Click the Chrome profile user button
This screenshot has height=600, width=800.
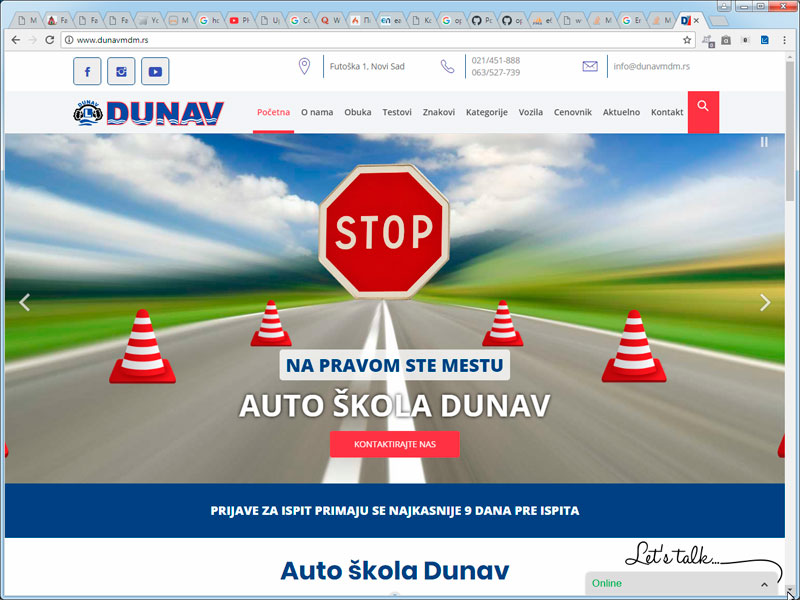click(x=723, y=6)
